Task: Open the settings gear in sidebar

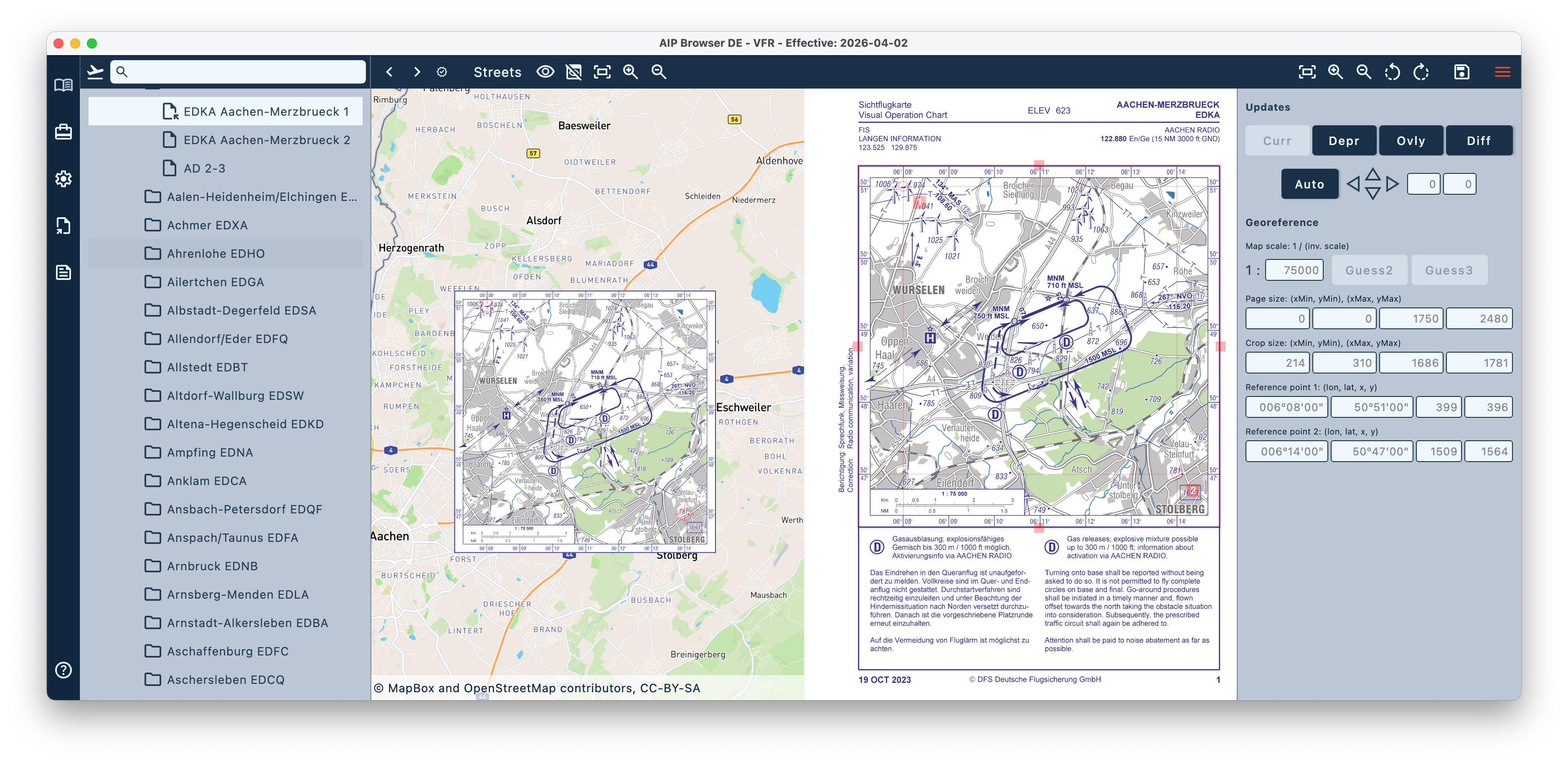Action: coord(63,179)
